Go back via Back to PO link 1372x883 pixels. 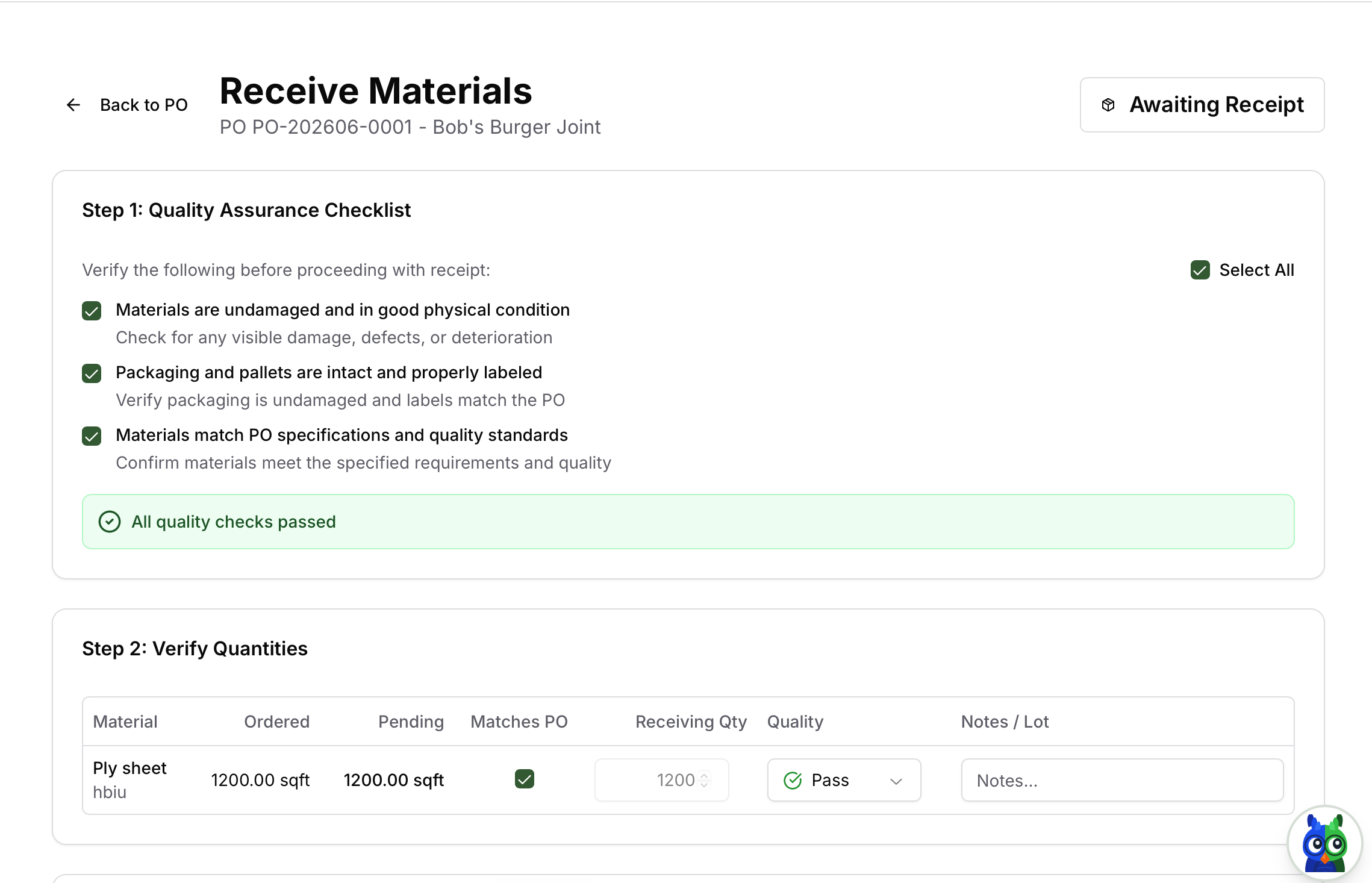coord(127,105)
